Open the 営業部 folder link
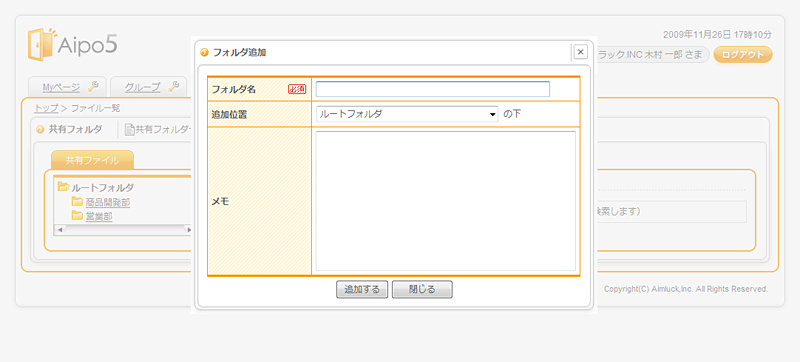Viewport: 800px width, 362px height. point(99,217)
